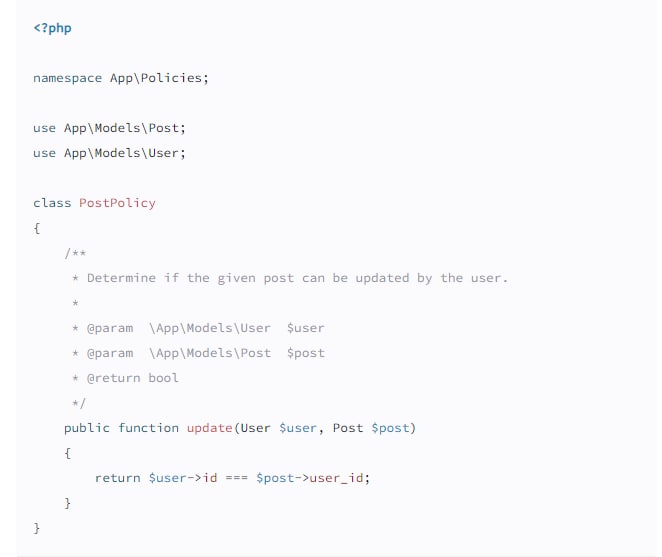Image resolution: width=662 pixels, height=557 pixels.
Task: Click the $user parameter in method signature
Action: (298, 428)
